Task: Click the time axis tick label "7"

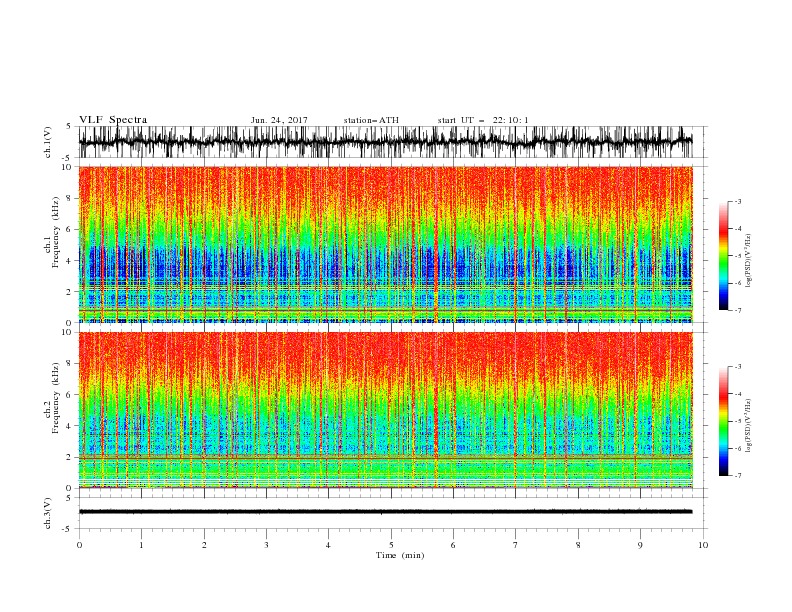Action: pos(516,545)
